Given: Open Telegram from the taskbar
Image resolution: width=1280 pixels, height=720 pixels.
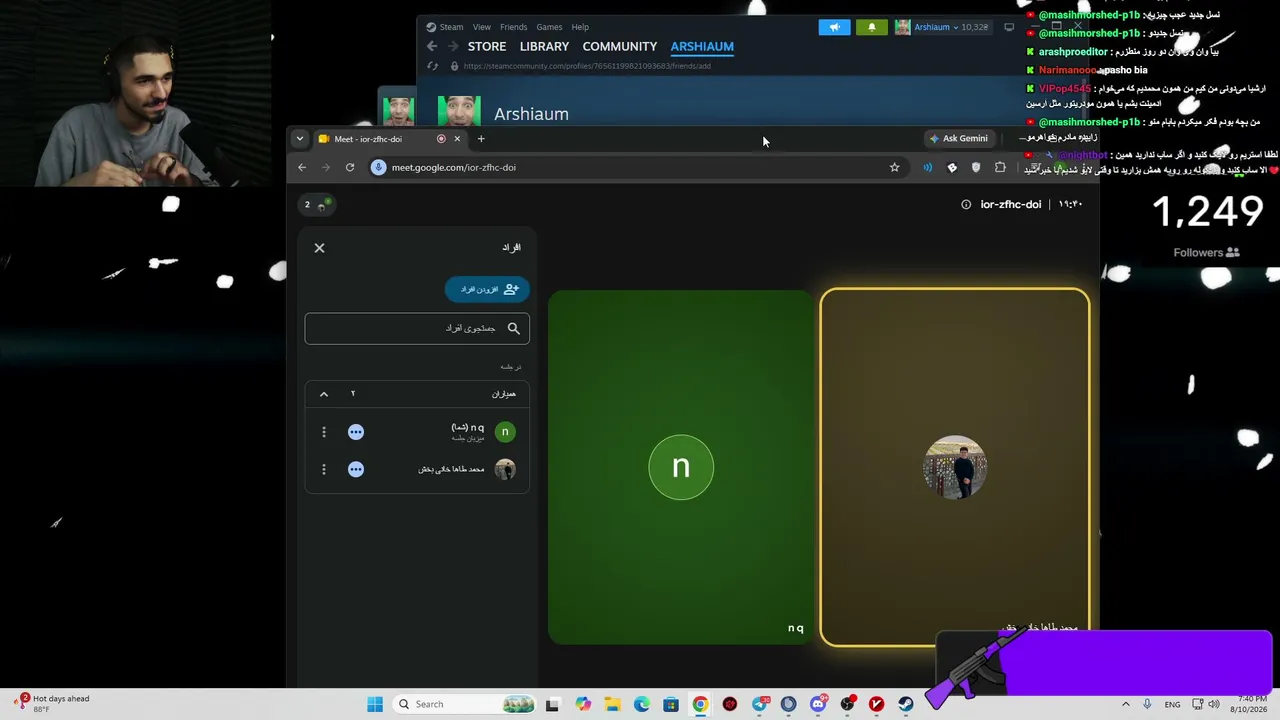Looking at the screenshot, I should pos(760,704).
